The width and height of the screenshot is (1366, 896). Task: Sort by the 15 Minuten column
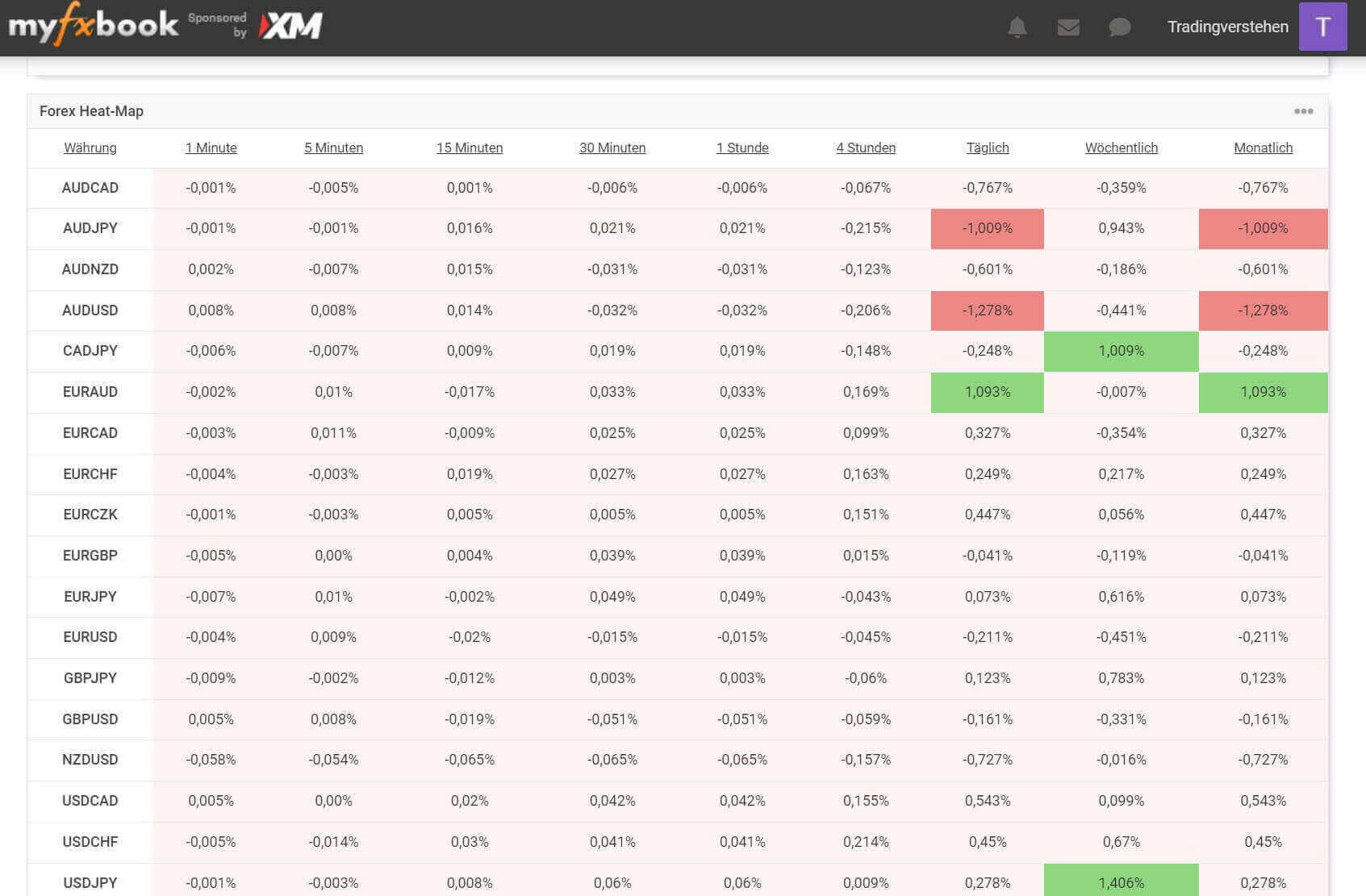pyautogui.click(x=470, y=148)
